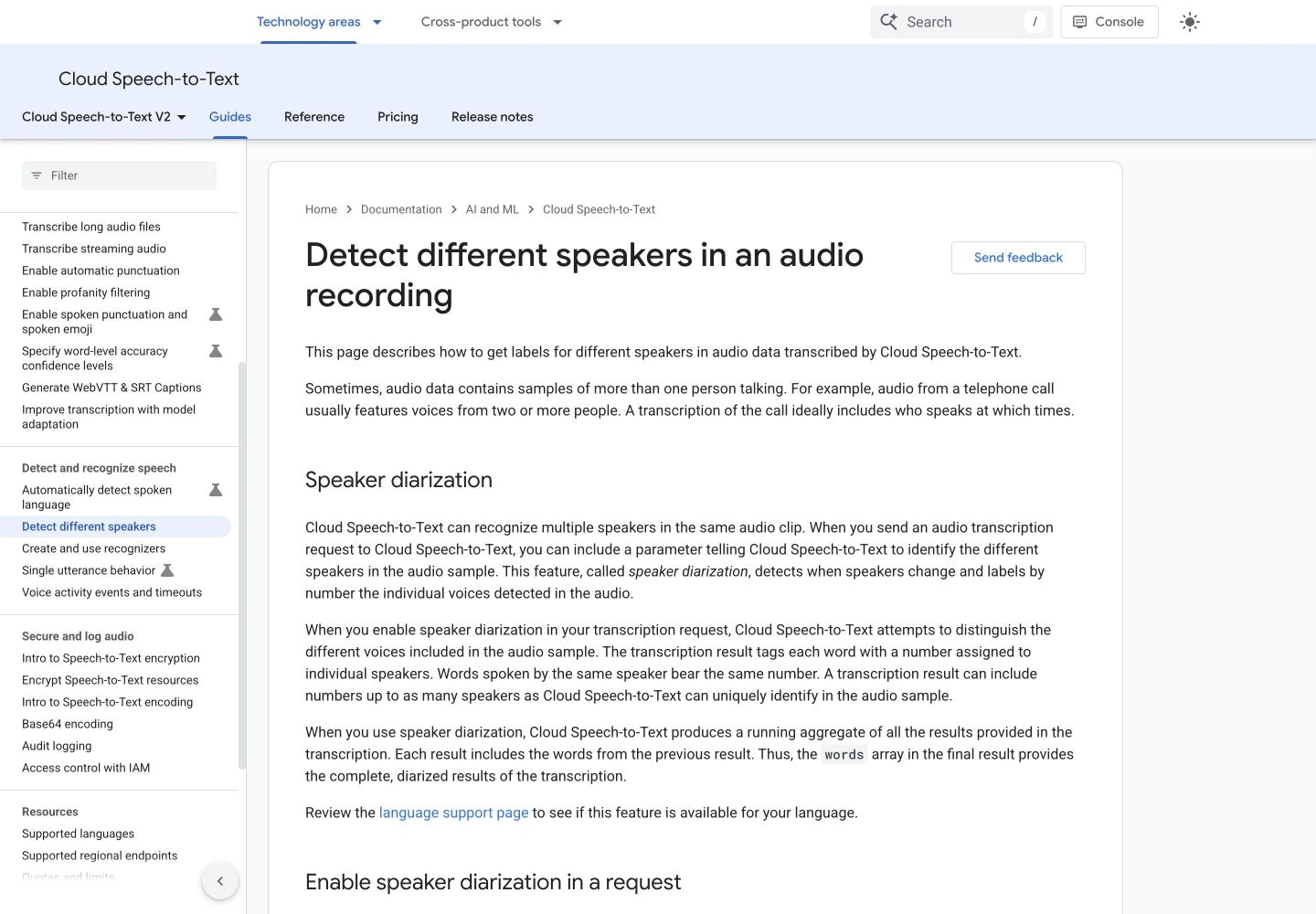Click the Send feedback button
1316x914 pixels.
click(x=1018, y=258)
